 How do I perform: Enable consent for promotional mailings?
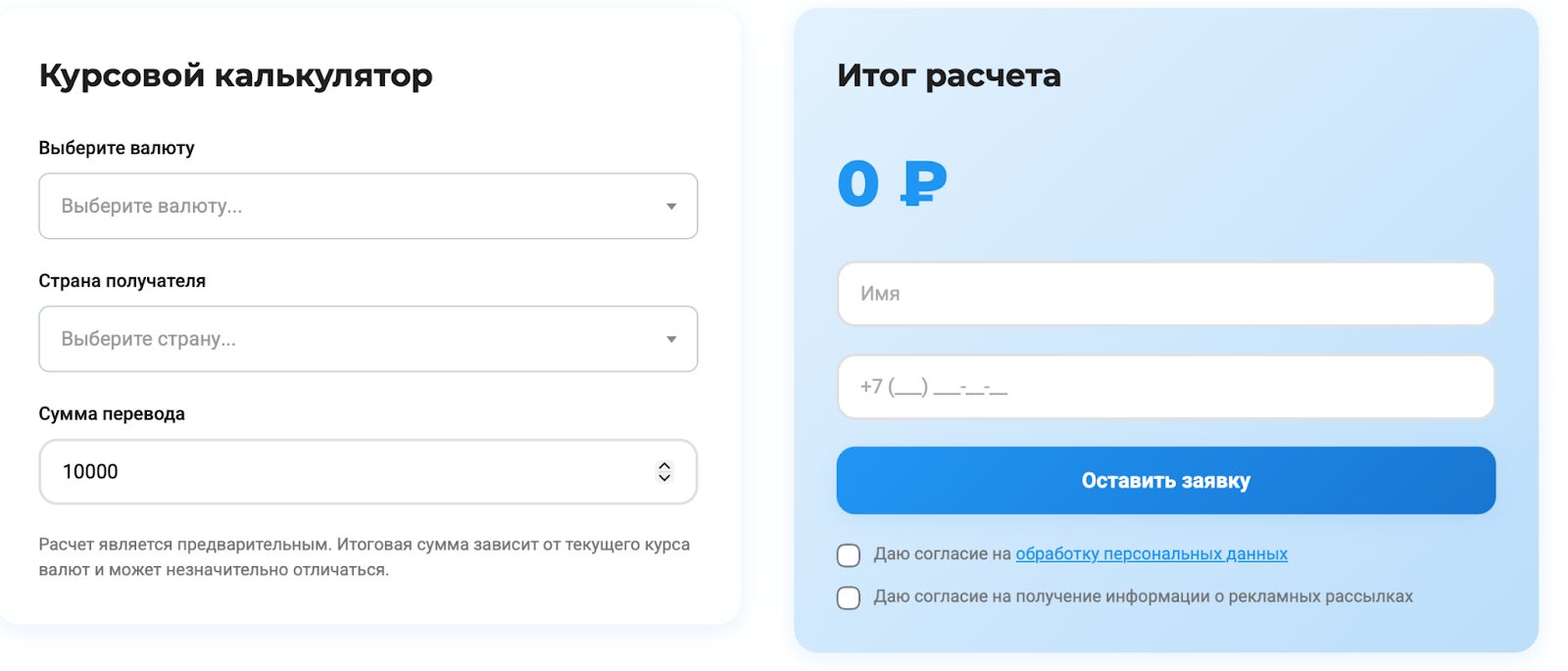tap(848, 598)
